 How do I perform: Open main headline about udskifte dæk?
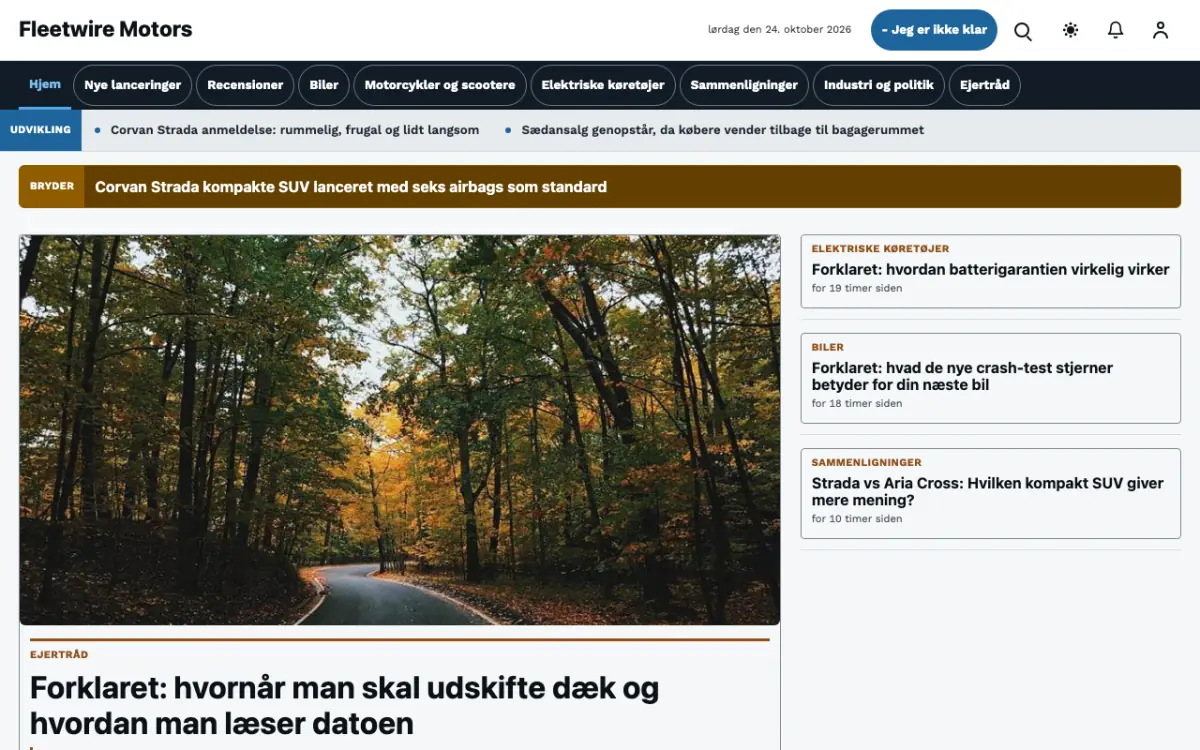(345, 705)
